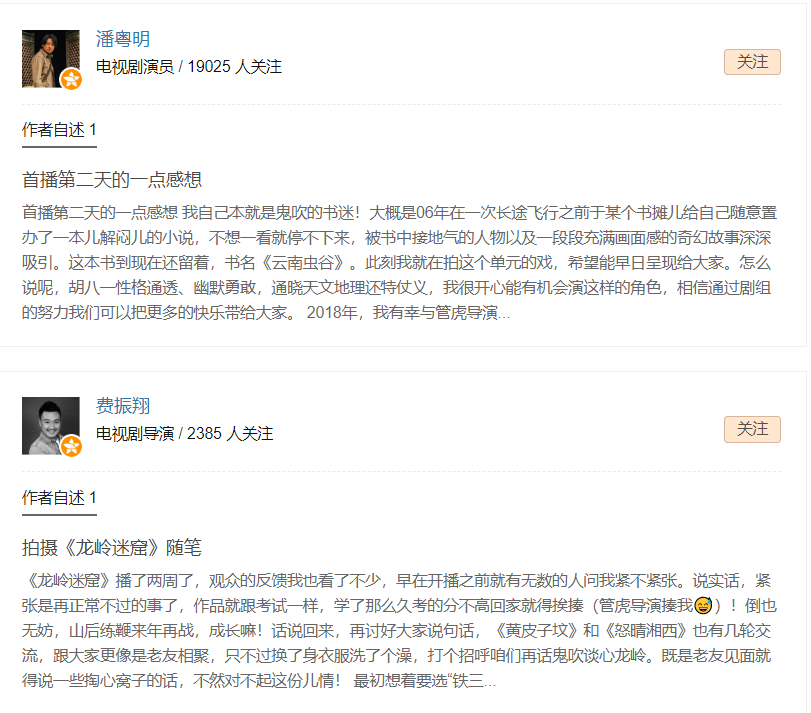Open 潘粤明's profile photo

(51, 58)
